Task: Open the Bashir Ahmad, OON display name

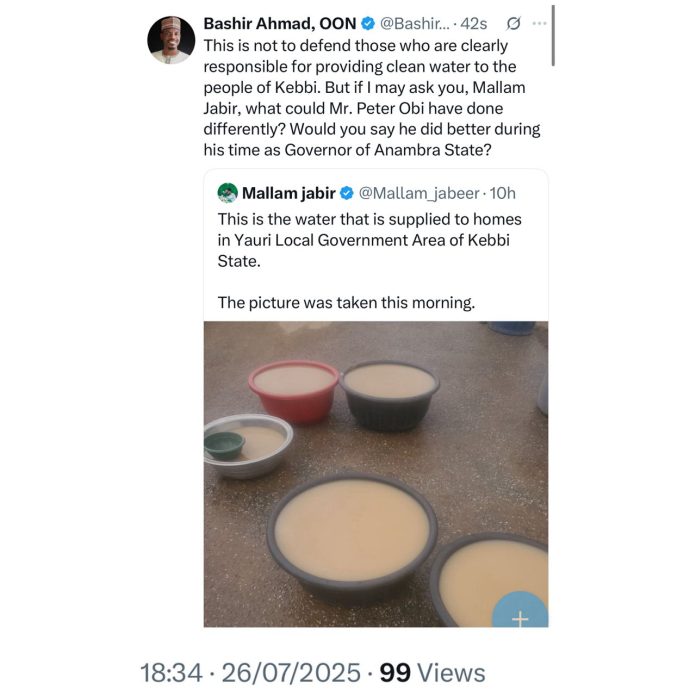Action: (x=280, y=24)
